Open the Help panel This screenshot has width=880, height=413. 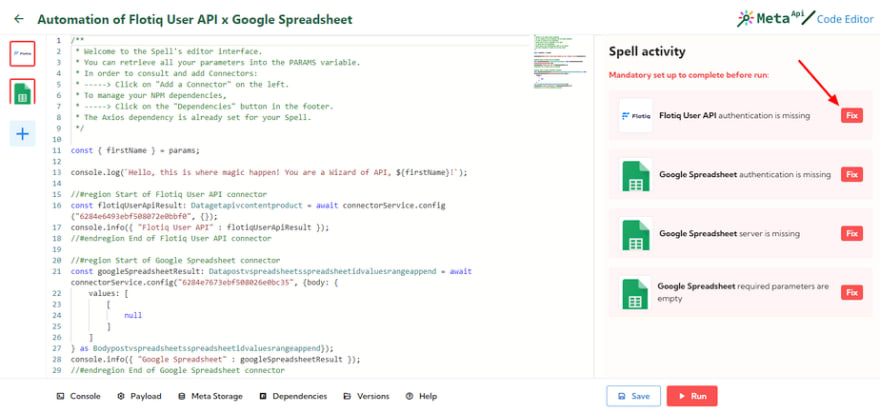tap(421, 396)
